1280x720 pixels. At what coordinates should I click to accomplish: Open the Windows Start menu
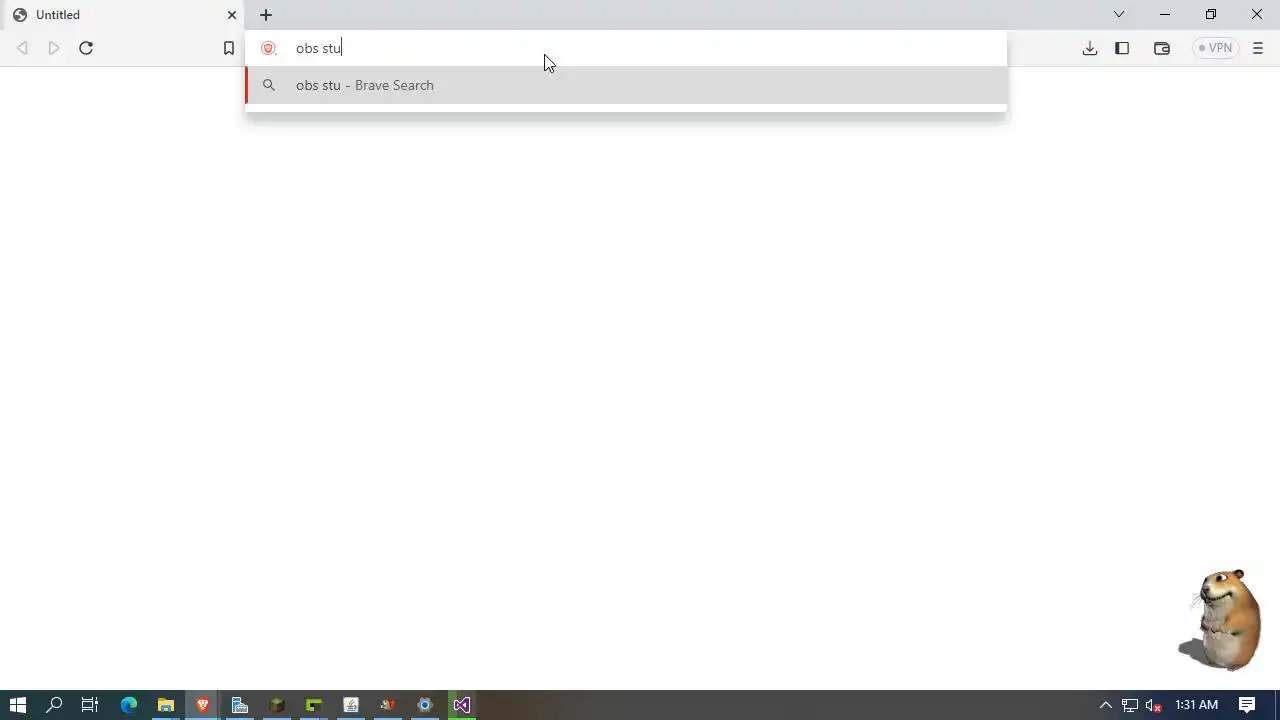[x=17, y=705]
